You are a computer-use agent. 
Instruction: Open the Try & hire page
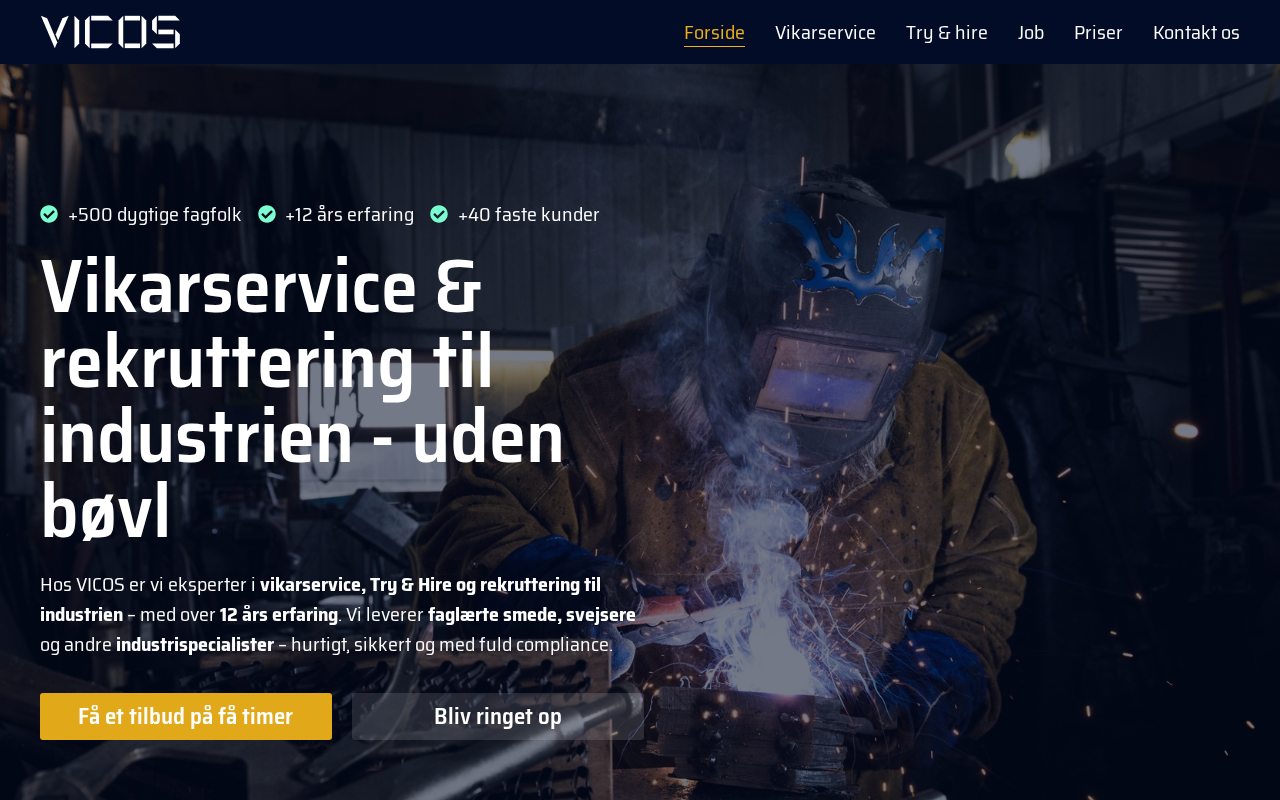947,32
